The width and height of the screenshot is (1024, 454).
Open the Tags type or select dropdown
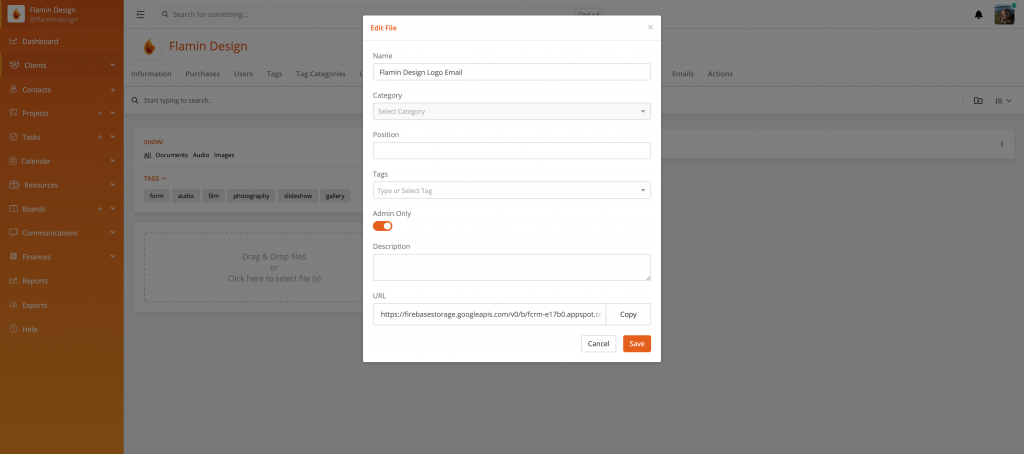pos(511,190)
